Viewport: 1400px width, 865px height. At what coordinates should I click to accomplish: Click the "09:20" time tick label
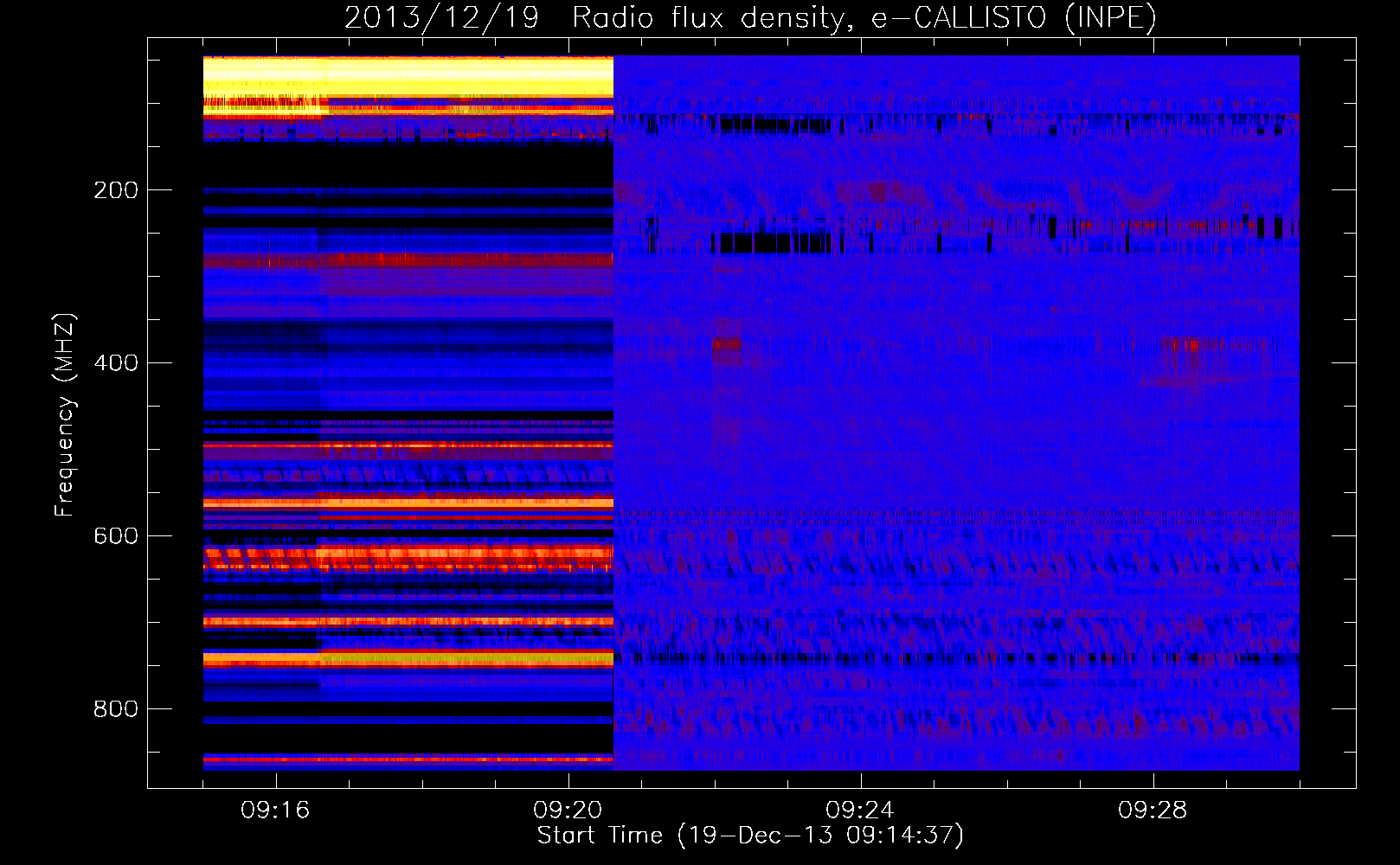pyautogui.click(x=568, y=811)
